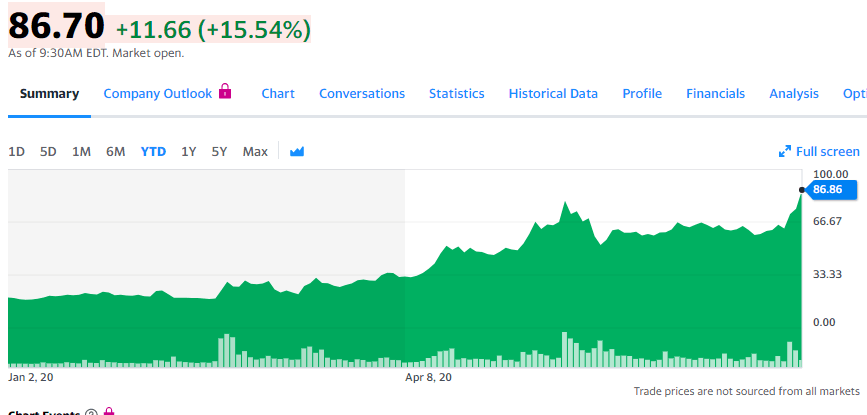This screenshot has height=415, width=867.
Task: Click the 86.86 current price marker
Action: 827,189
